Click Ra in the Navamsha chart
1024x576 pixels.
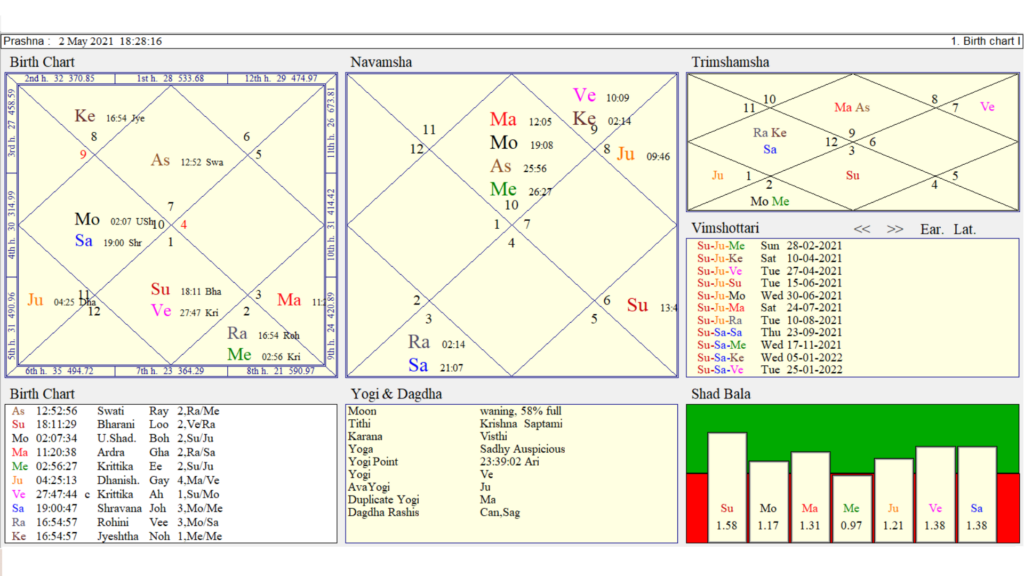coord(419,342)
